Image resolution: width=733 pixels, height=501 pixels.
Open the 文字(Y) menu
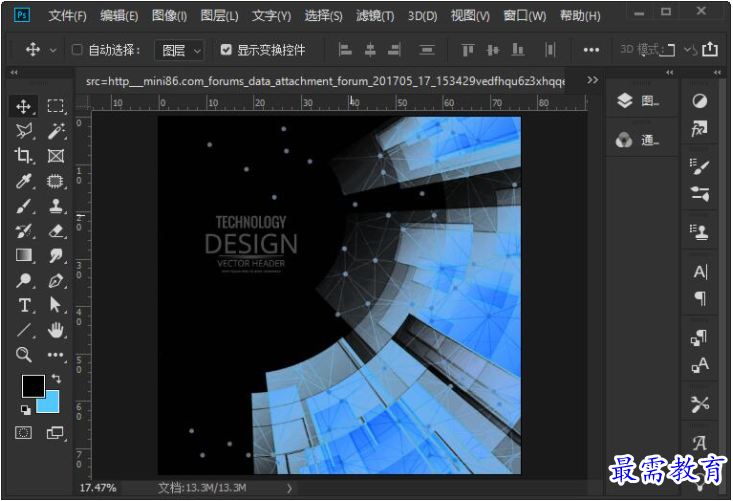[x=271, y=16]
